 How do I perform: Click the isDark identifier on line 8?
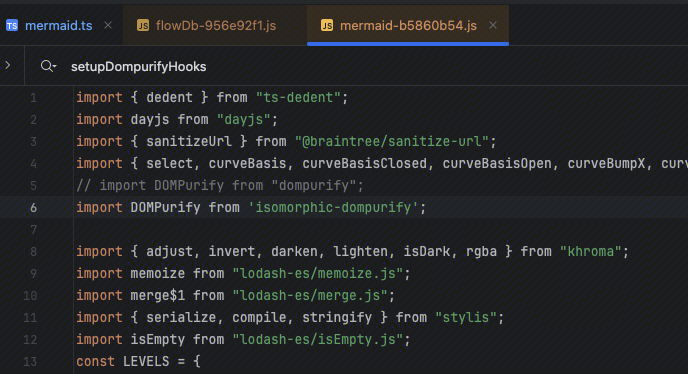click(x=426, y=251)
